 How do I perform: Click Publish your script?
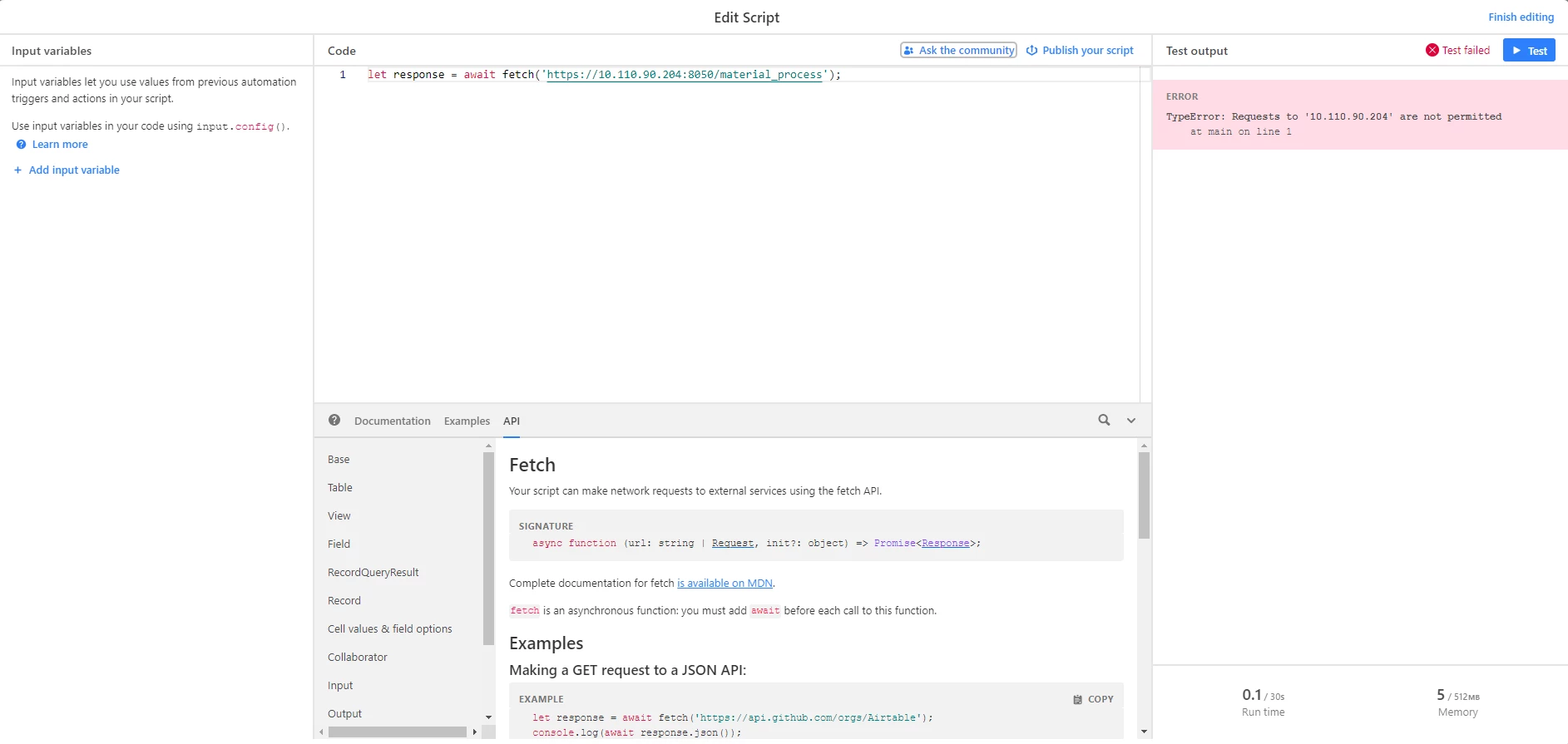click(x=1080, y=51)
